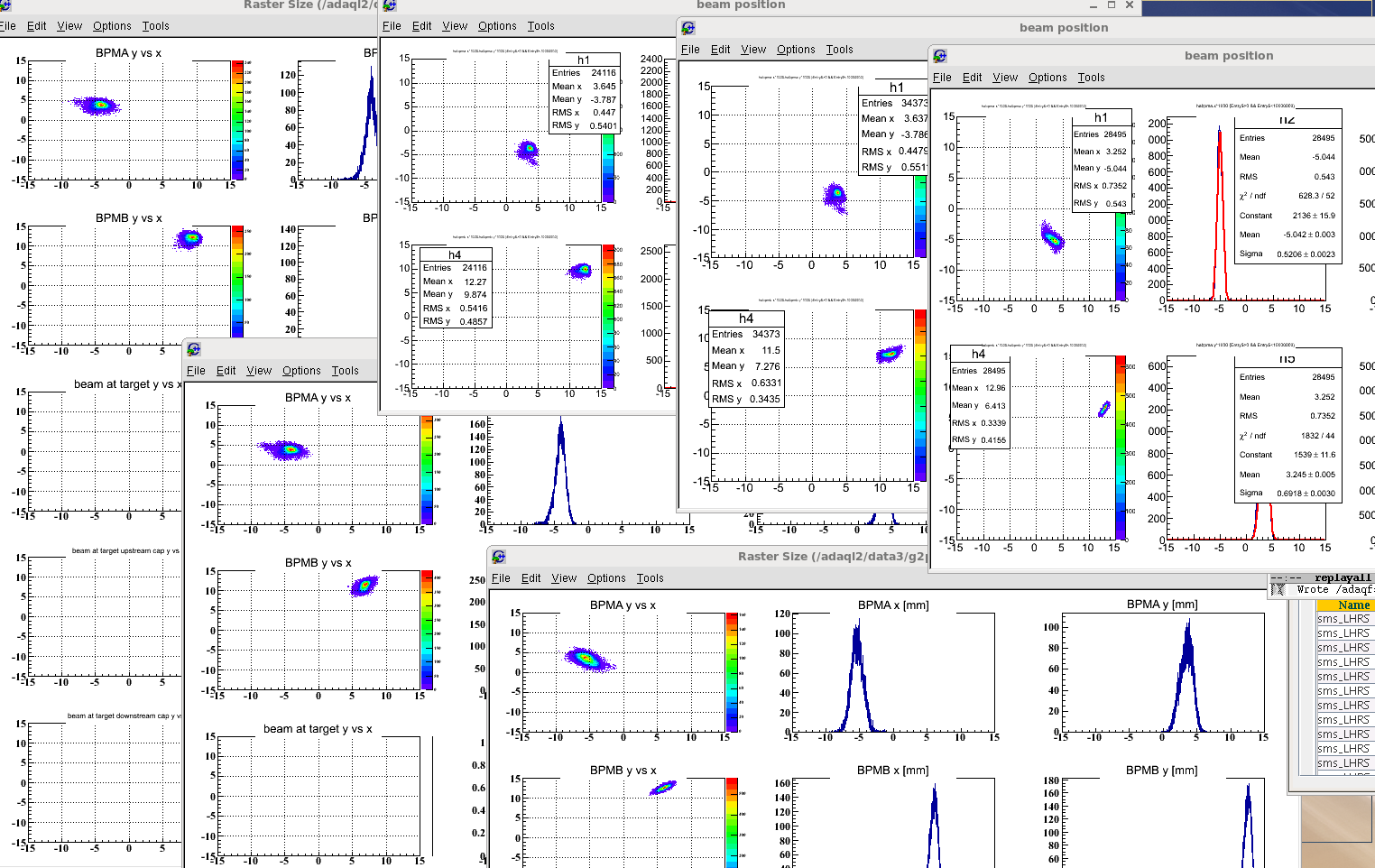
Task: Select h4 stats box showing Mean x 11.5
Action: pos(746,358)
